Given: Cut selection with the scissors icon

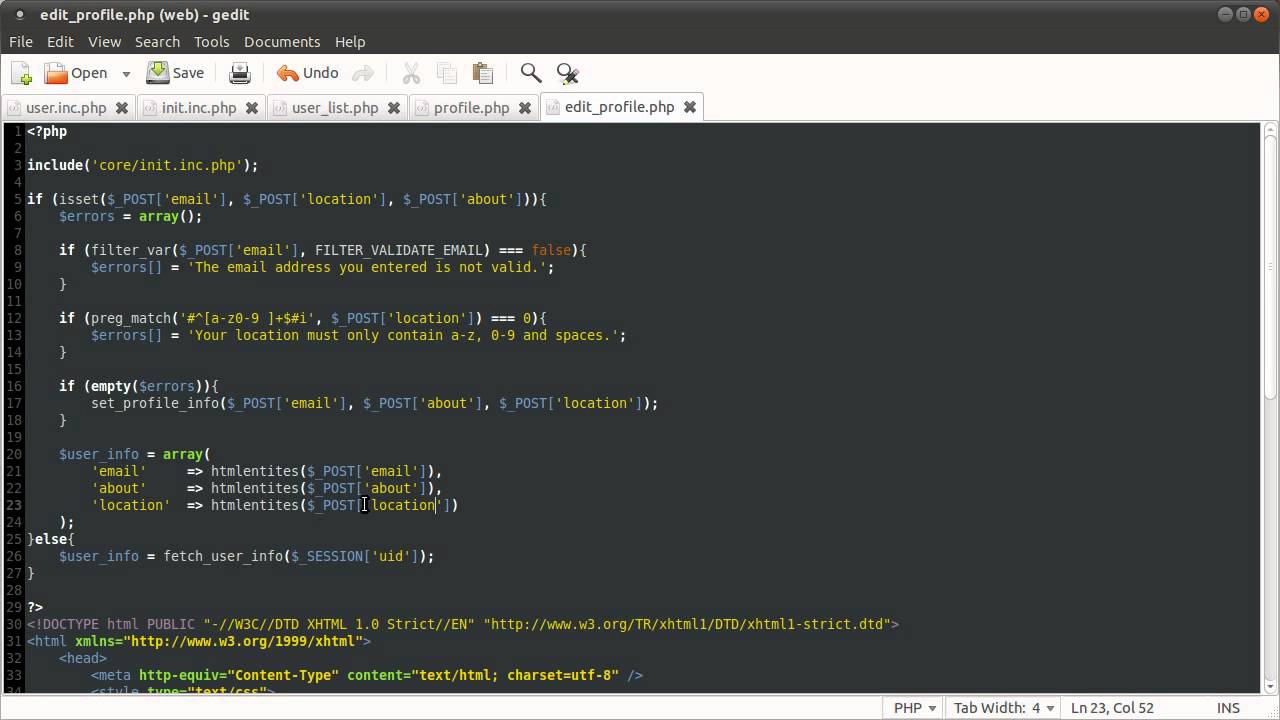Looking at the screenshot, I should pyautogui.click(x=411, y=73).
